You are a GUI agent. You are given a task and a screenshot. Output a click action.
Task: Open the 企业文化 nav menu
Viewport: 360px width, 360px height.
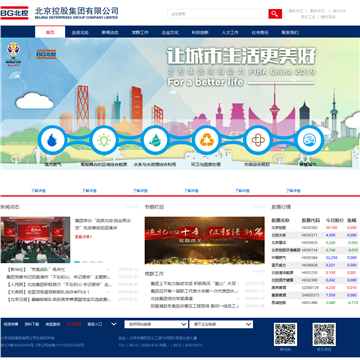coord(170,33)
